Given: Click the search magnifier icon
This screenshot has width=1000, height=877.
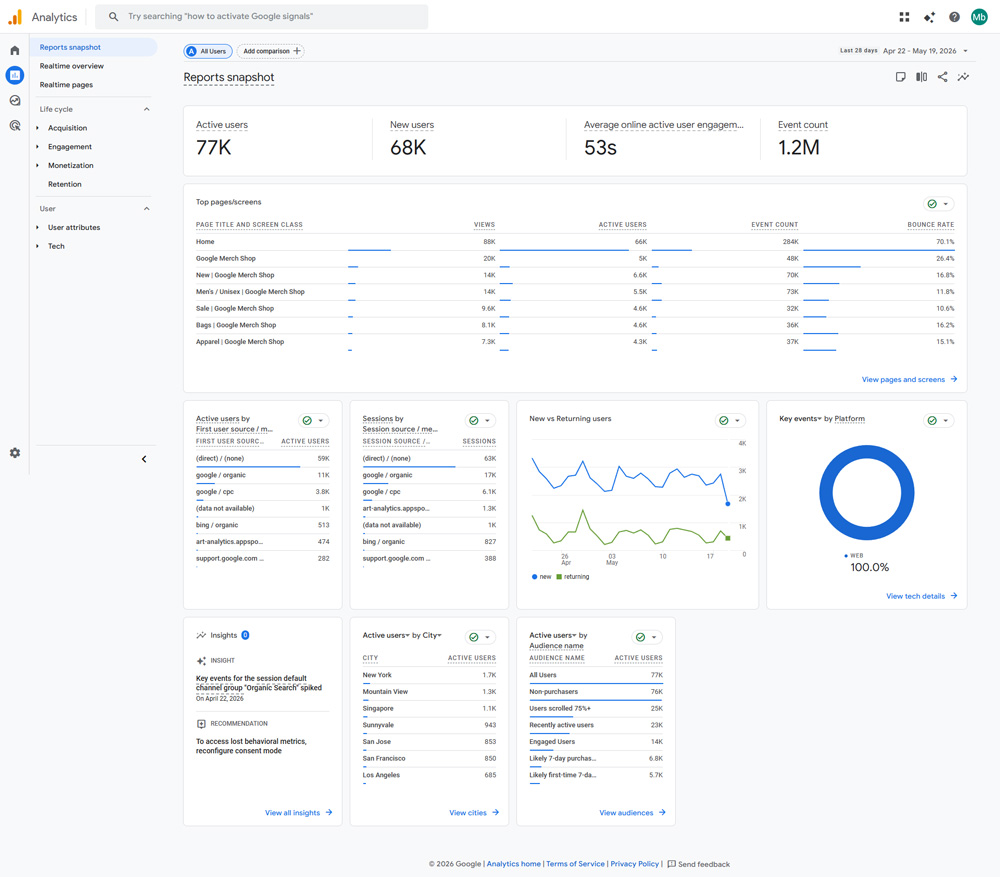Looking at the screenshot, I should point(114,17).
